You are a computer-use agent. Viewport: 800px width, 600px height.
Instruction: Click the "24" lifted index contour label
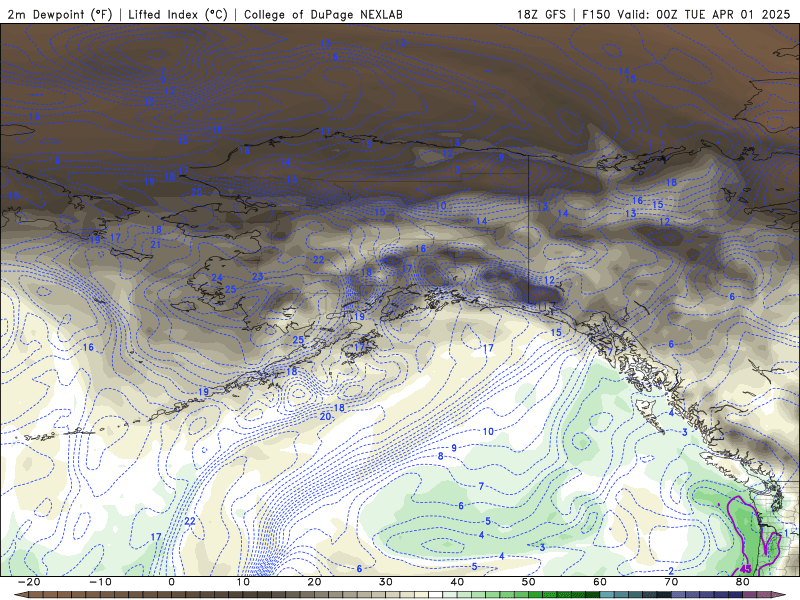(x=217, y=278)
